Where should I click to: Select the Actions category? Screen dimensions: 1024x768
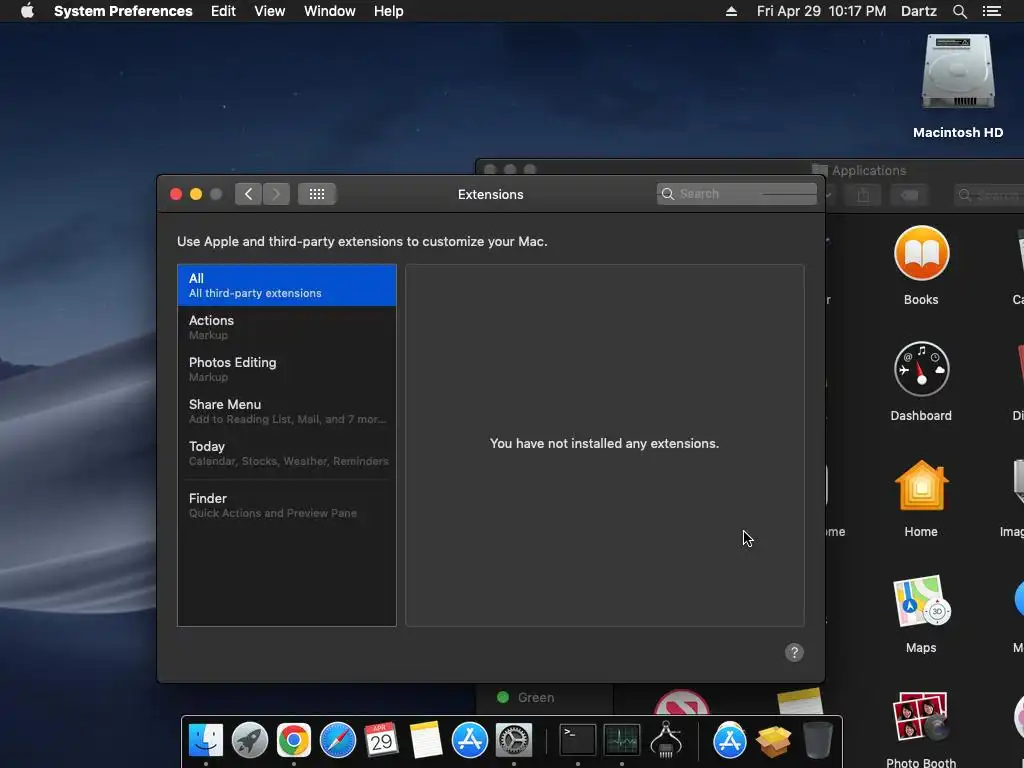(x=287, y=327)
